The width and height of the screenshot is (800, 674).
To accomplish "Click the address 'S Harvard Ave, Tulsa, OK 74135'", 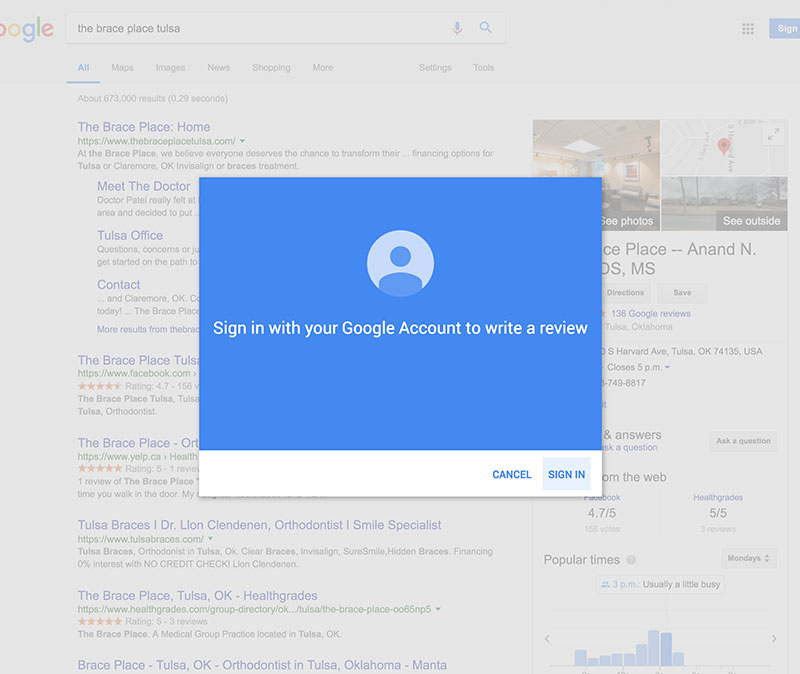I will (682, 352).
